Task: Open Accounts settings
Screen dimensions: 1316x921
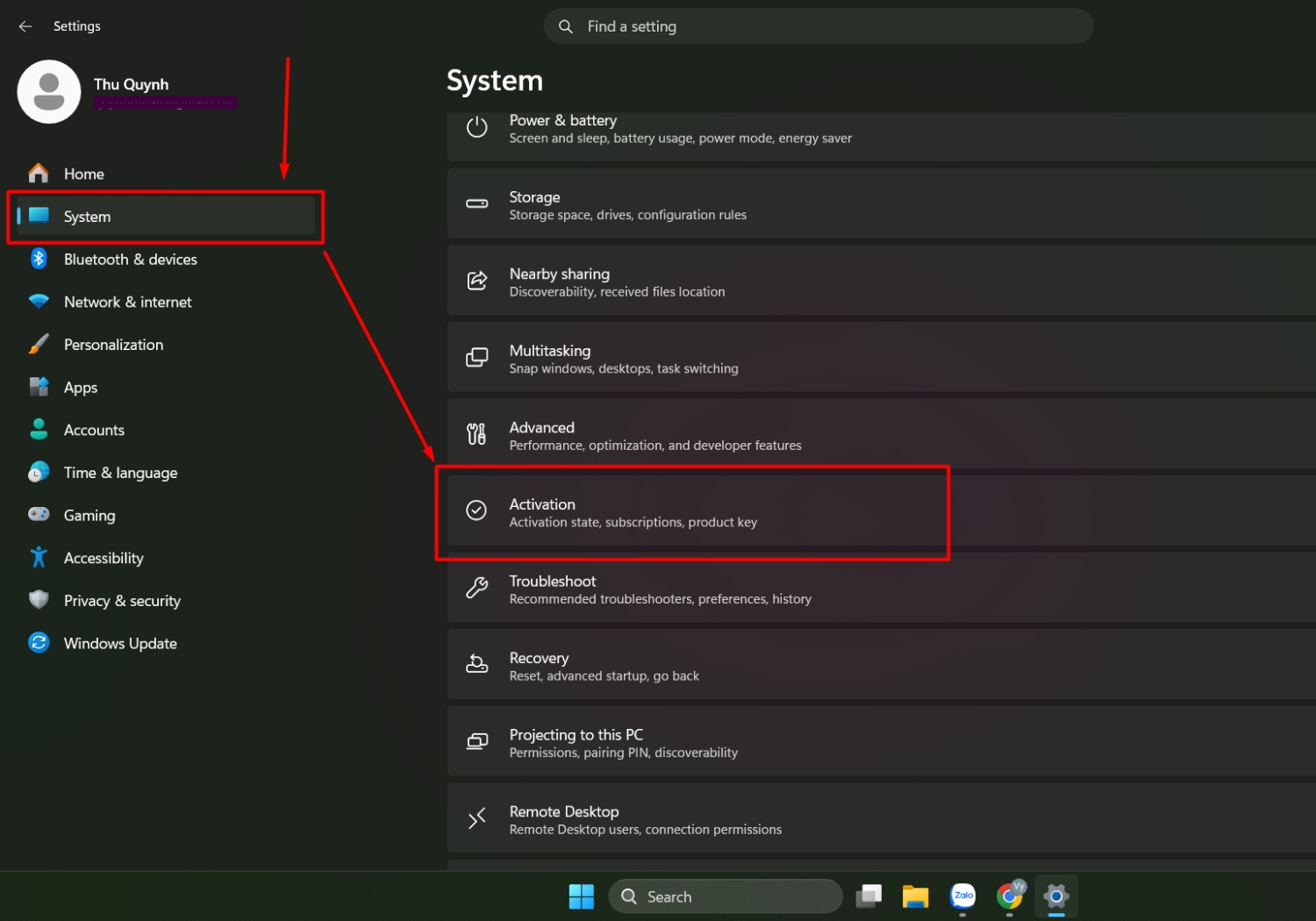Action: 166,430
